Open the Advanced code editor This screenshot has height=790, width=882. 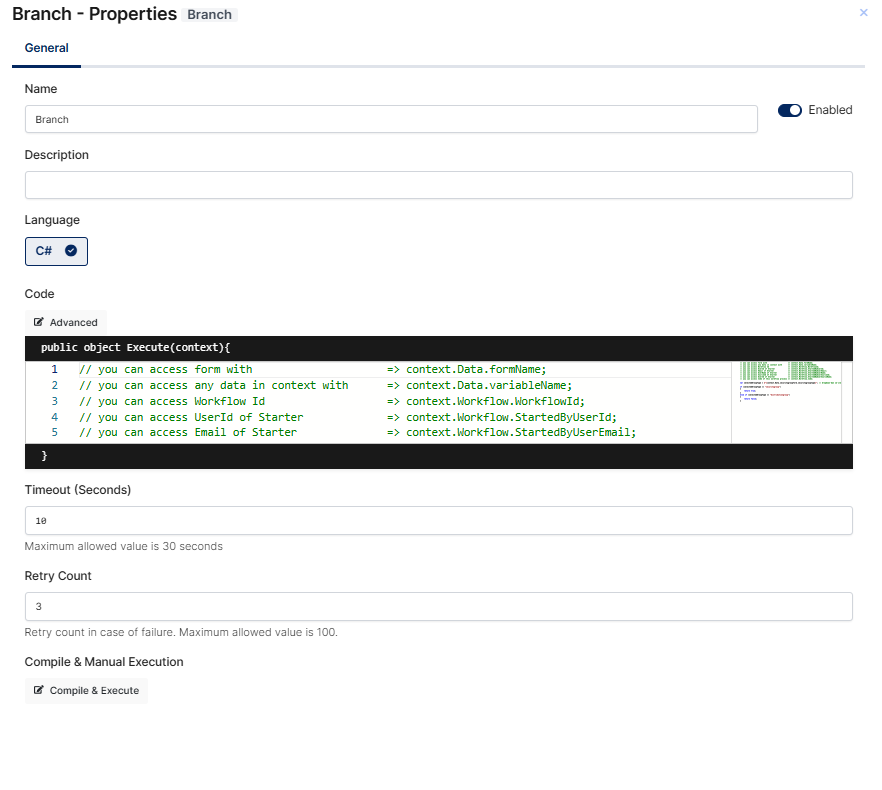(x=66, y=322)
